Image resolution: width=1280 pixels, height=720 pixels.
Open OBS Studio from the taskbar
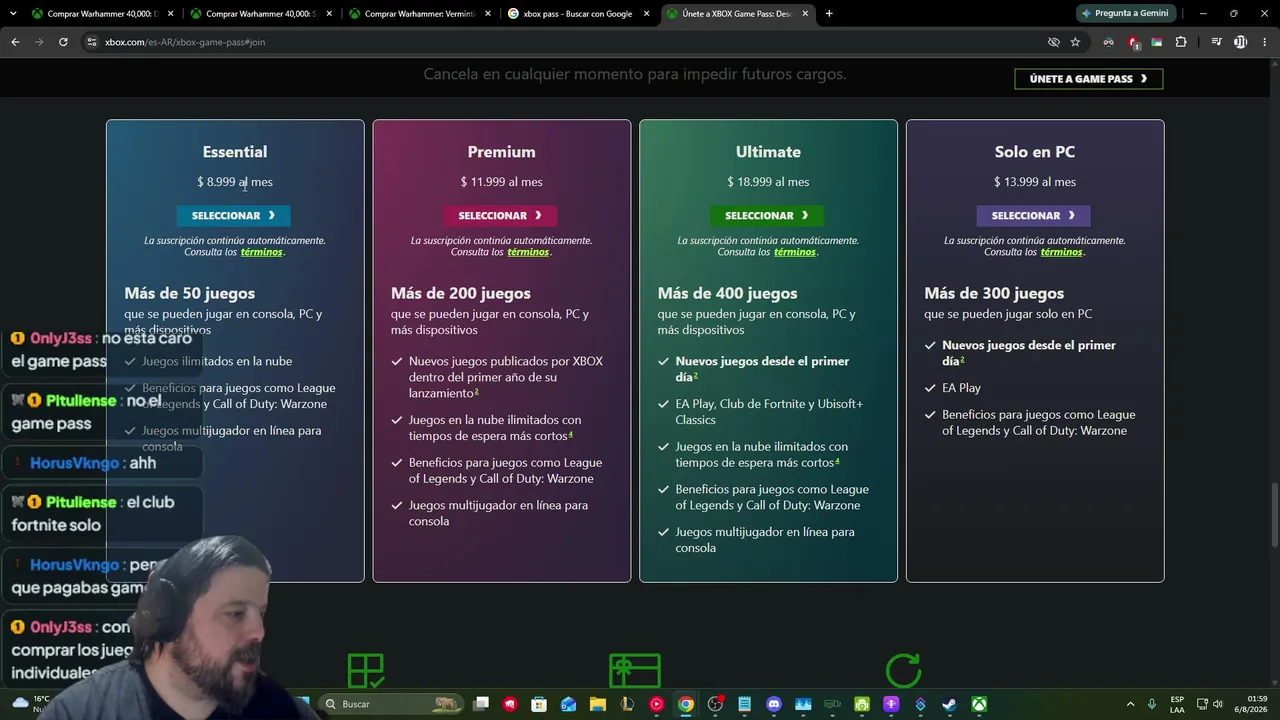pyautogui.click(x=715, y=704)
